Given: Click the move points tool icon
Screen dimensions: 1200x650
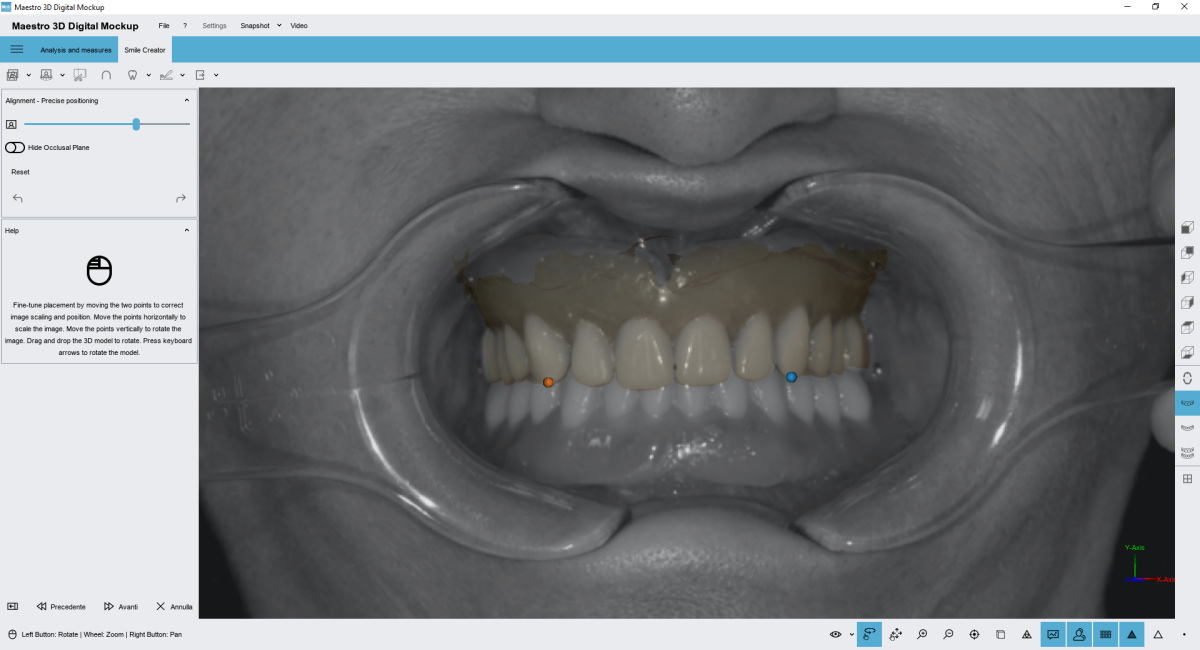Looking at the screenshot, I should click(896, 634).
